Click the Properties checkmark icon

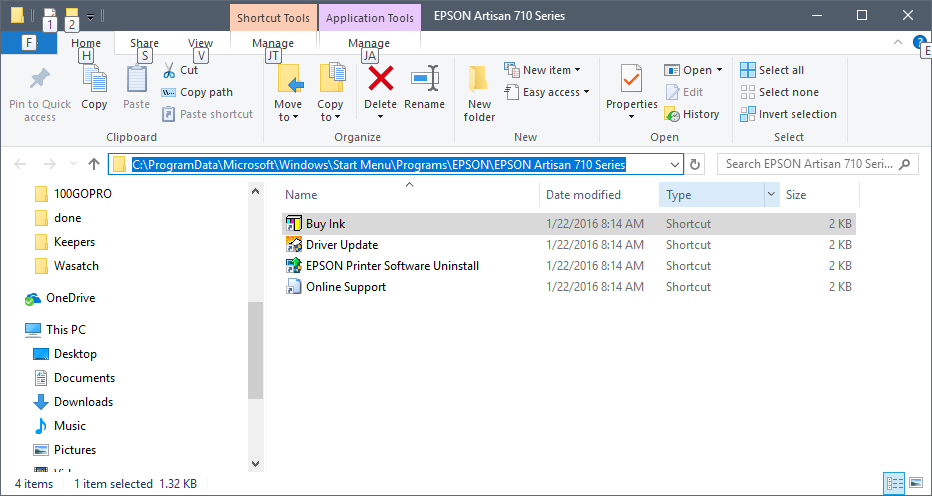631,79
